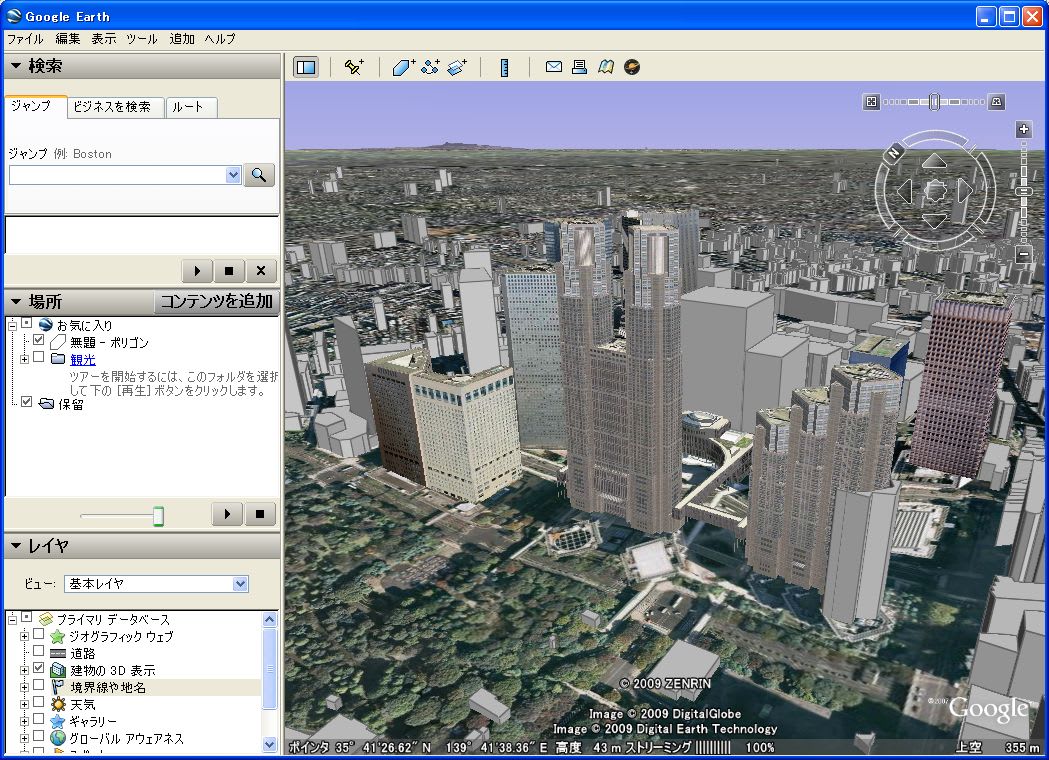Tilt to horizon view icon
The image size is (1049, 760).
click(996, 102)
